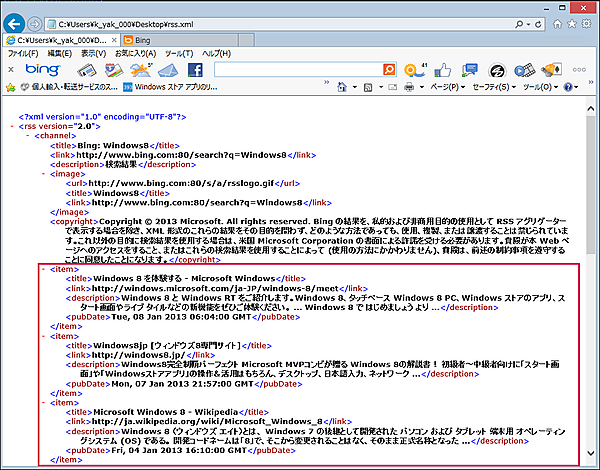Collapse the image XML node
This screenshot has width=600, height=470.
[43, 174]
